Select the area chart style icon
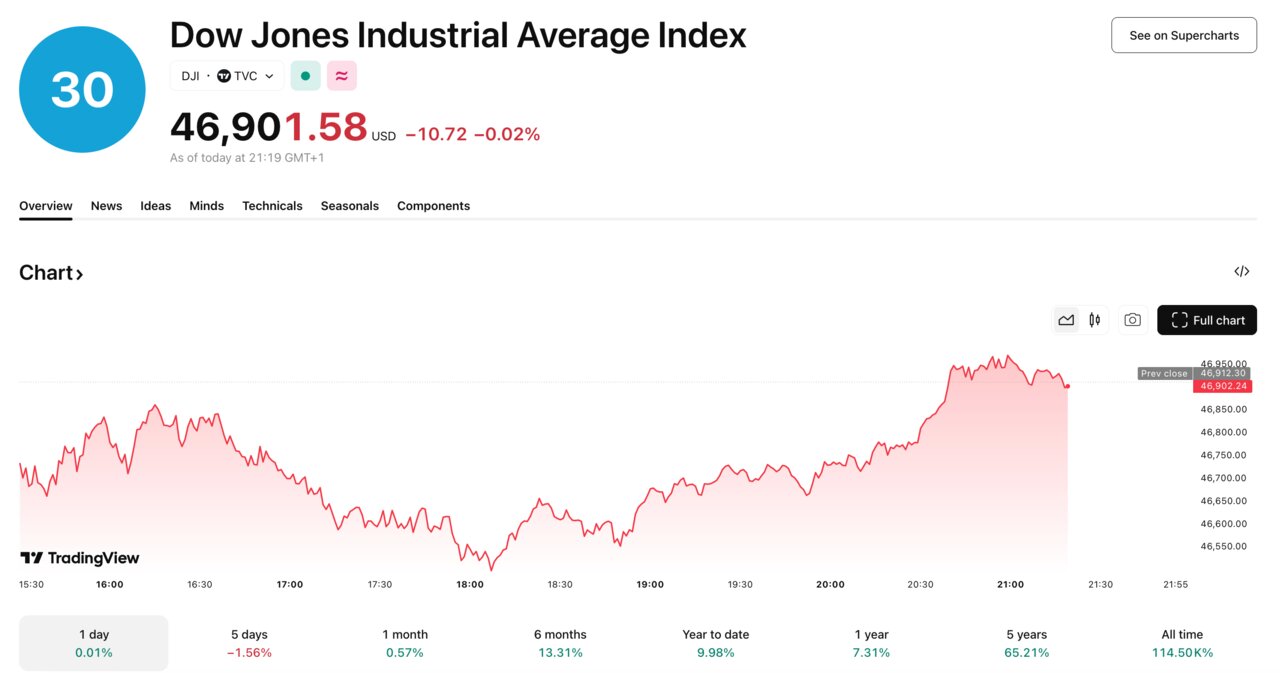This screenshot has width=1280, height=673. (1066, 319)
